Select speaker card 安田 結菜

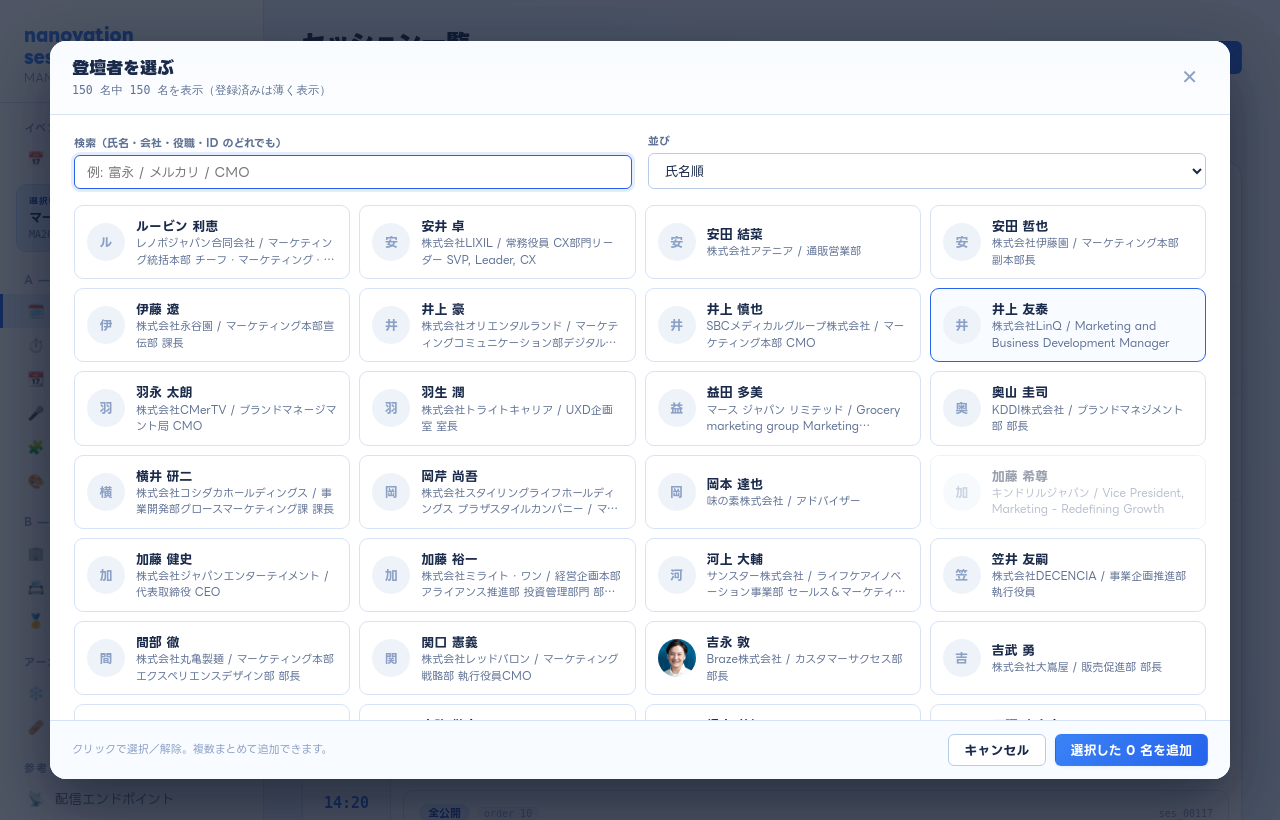782,242
